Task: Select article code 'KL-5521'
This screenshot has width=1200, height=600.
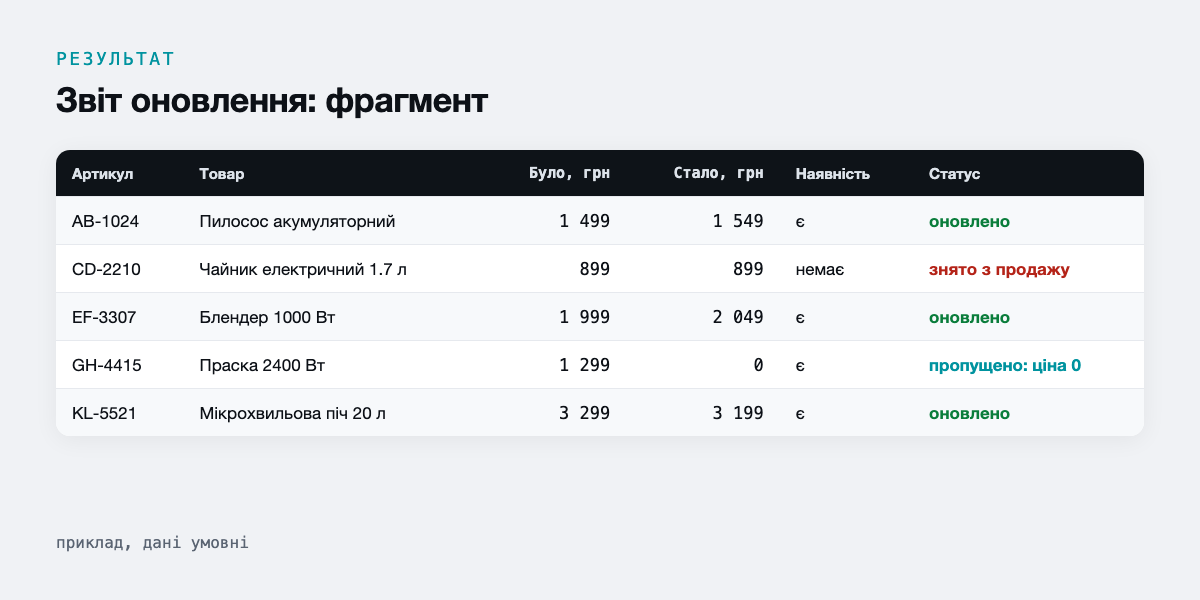Action: click(x=105, y=413)
